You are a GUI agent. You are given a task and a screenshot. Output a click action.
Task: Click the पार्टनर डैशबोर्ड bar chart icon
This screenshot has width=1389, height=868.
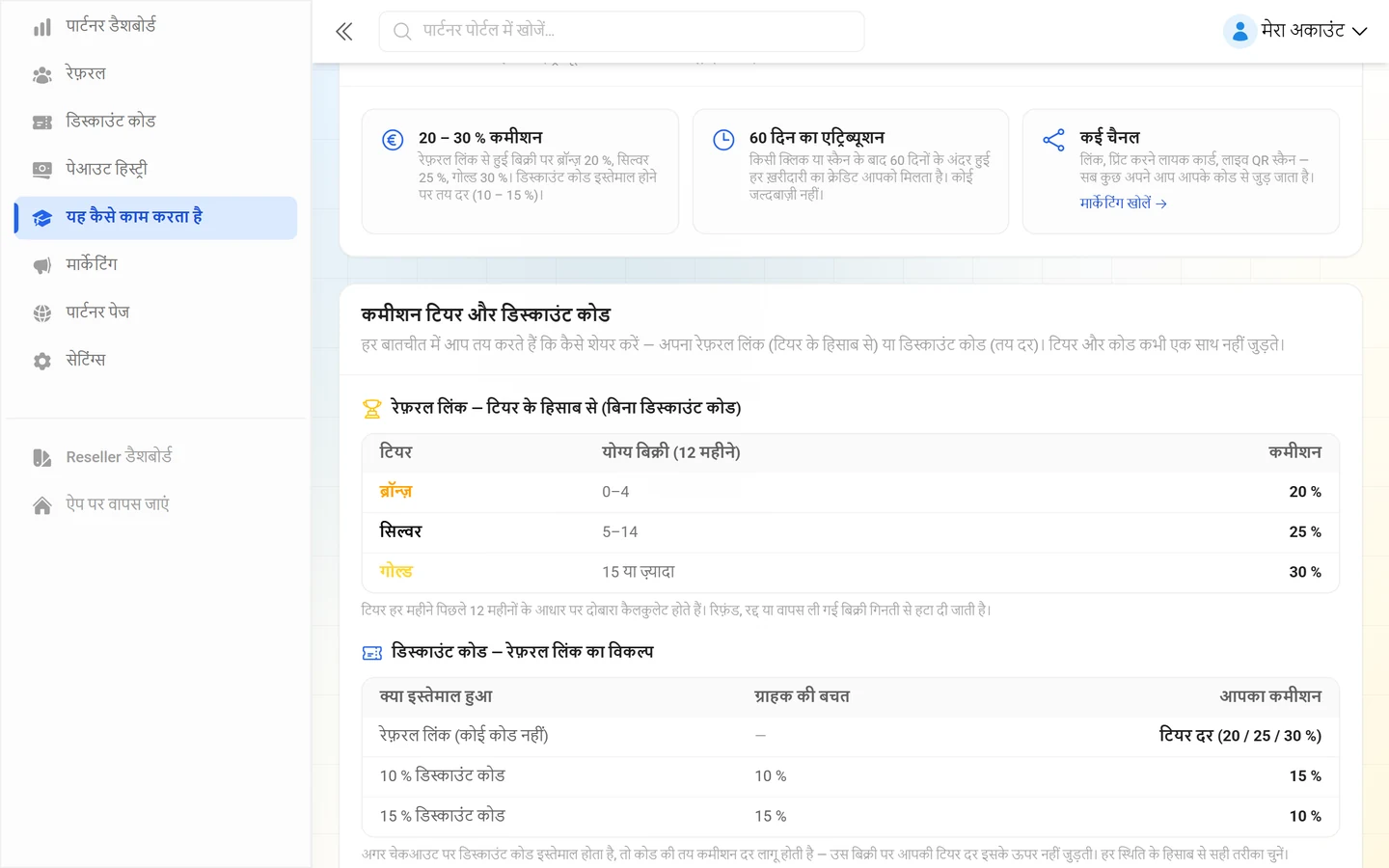pos(42,27)
